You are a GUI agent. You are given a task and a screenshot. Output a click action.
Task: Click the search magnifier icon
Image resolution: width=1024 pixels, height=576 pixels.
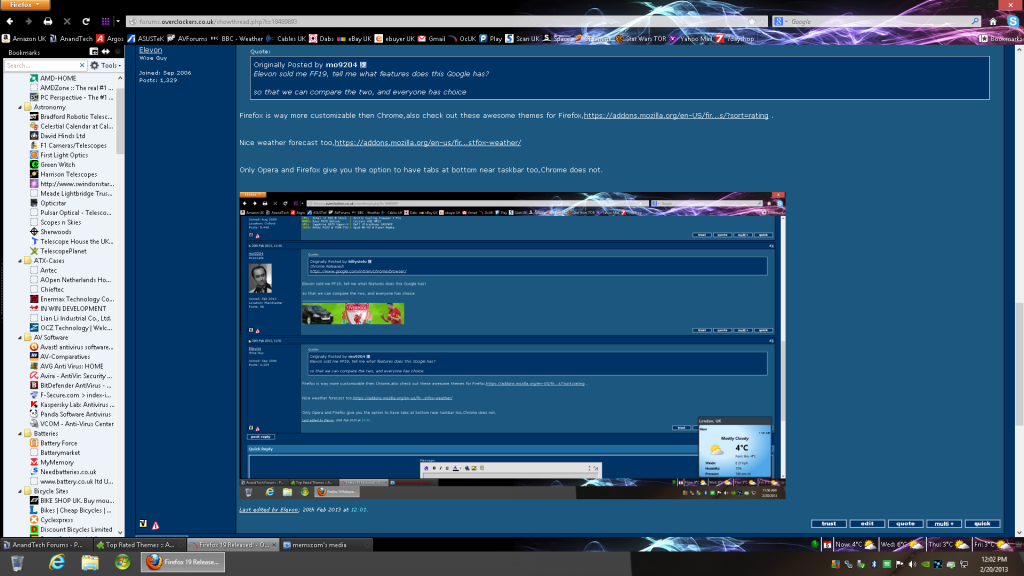[x=975, y=22]
